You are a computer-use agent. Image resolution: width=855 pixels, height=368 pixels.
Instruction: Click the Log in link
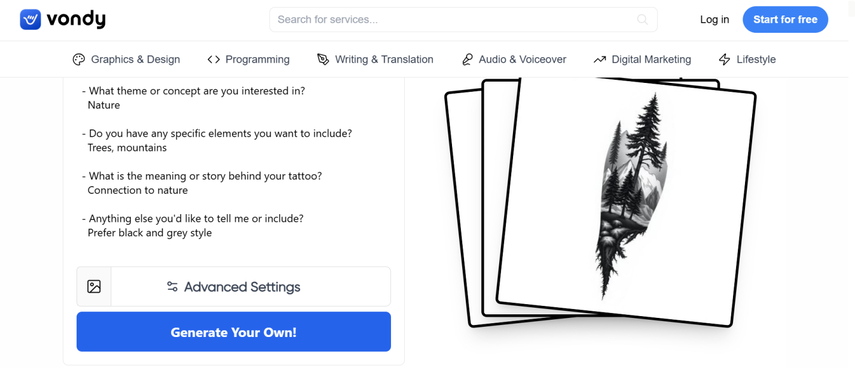tap(714, 20)
